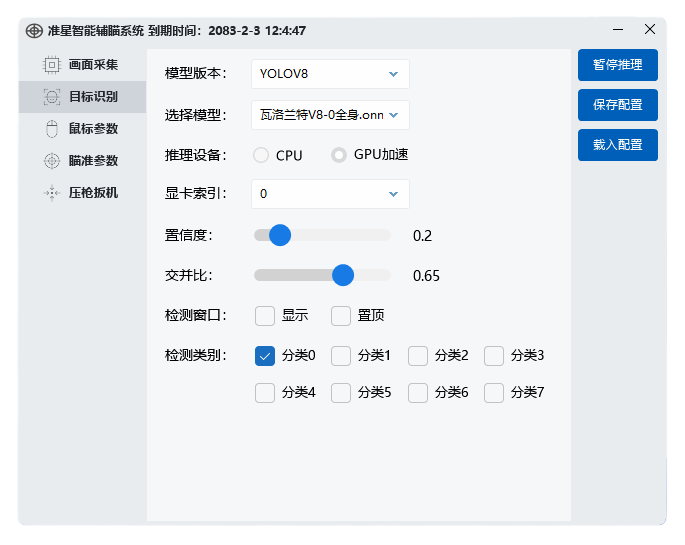Viewport: 685px width, 545px height.
Task: Click the 画面采集 chip icon in sidebar
Action: 51,65
